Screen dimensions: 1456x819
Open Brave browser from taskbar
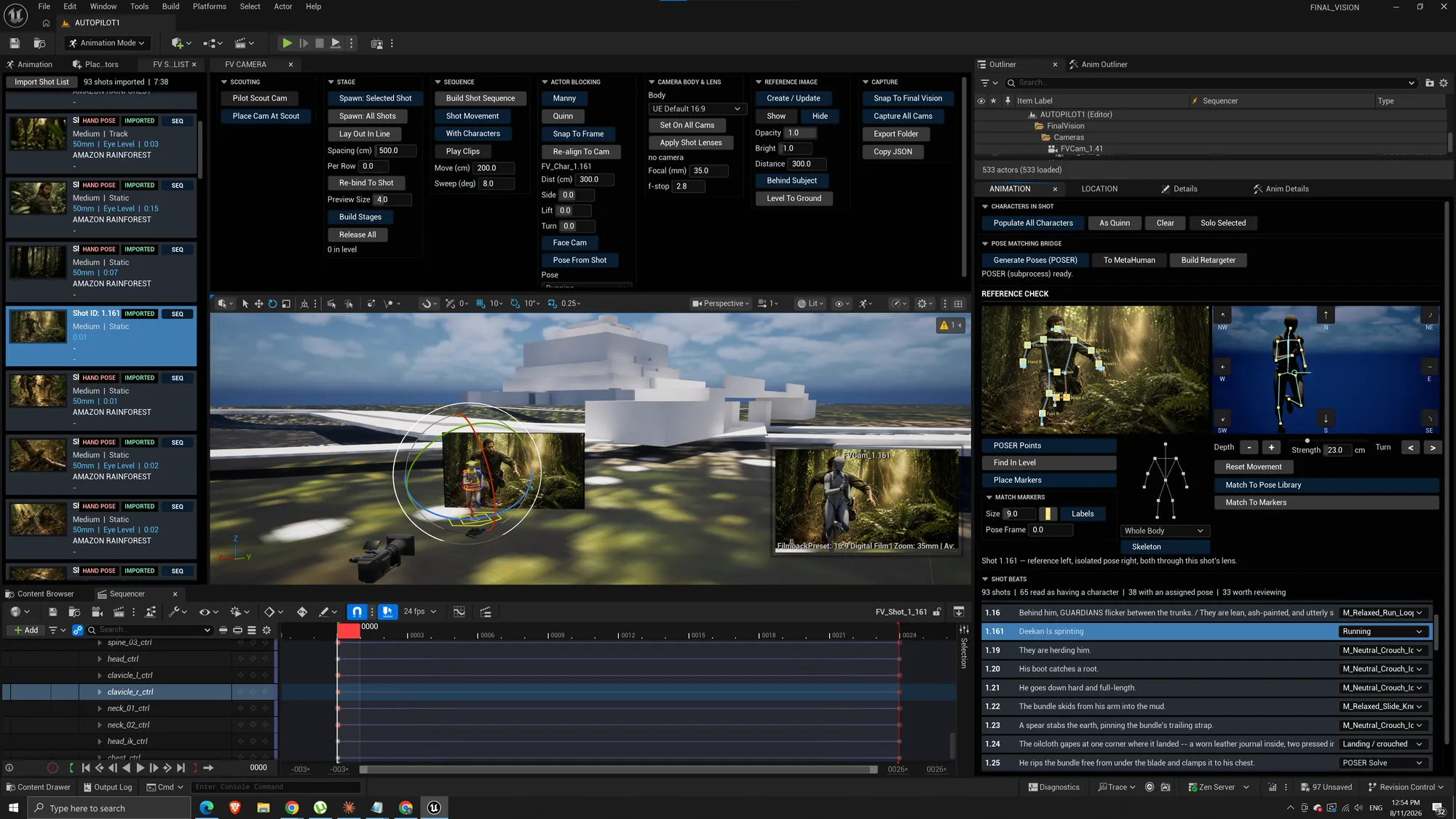click(234, 808)
